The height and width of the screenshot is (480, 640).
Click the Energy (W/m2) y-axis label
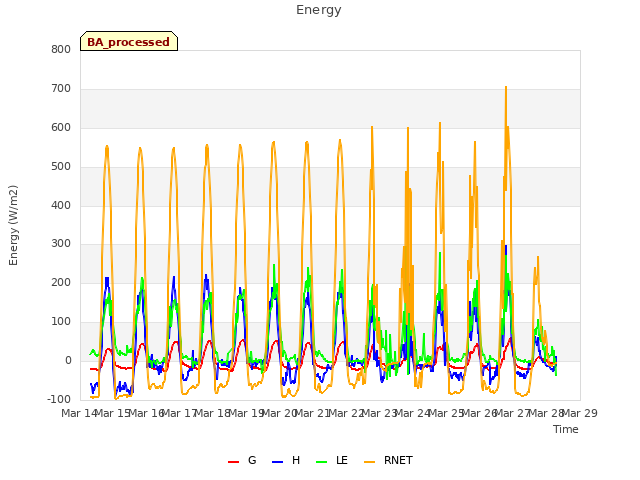click(13, 225)
